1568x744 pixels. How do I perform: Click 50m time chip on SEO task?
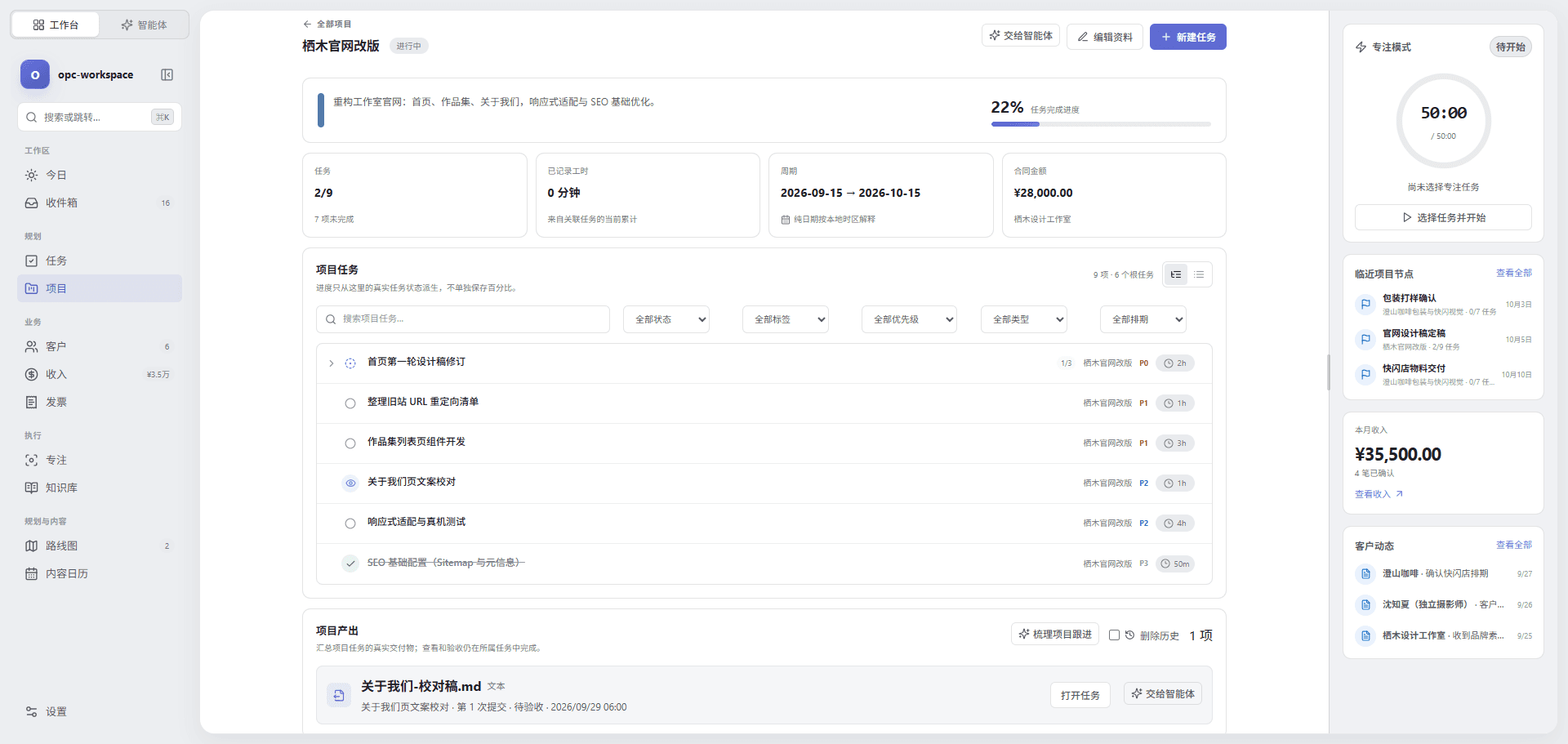pos(1175,564)
